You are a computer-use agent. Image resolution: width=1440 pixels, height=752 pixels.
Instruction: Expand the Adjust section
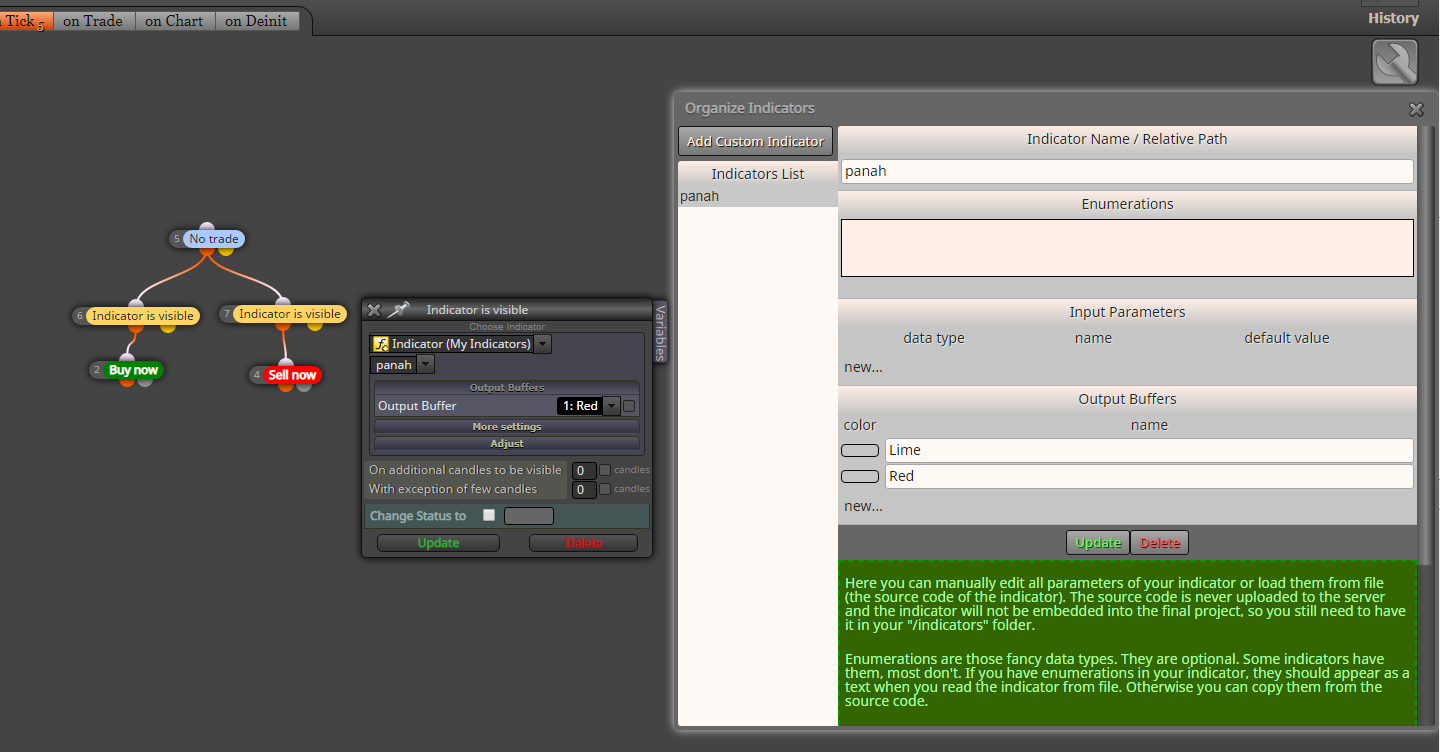tap(507, 443)
